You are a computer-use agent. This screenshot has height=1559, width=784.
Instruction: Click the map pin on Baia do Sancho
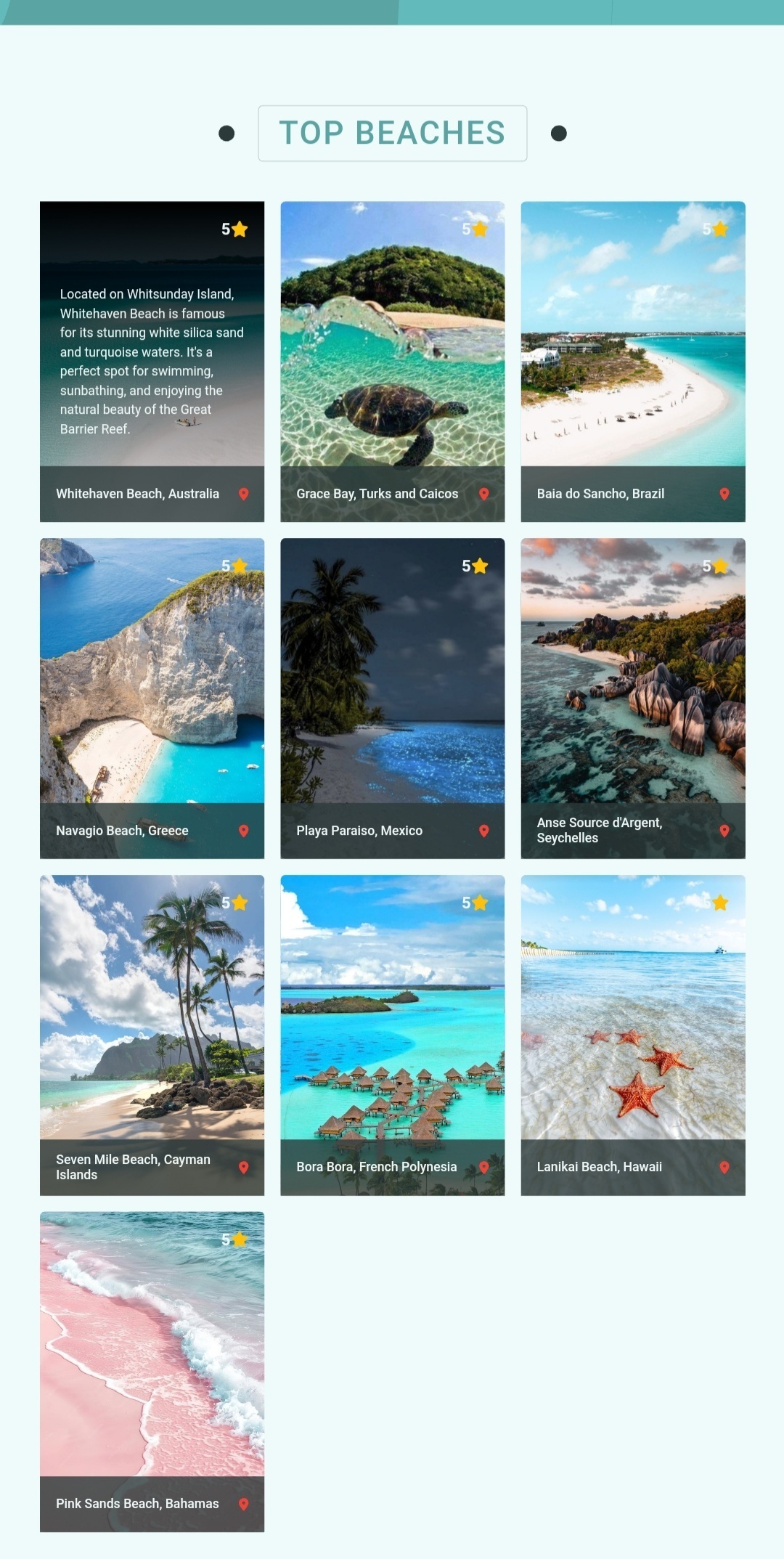(x=724, y=494)
